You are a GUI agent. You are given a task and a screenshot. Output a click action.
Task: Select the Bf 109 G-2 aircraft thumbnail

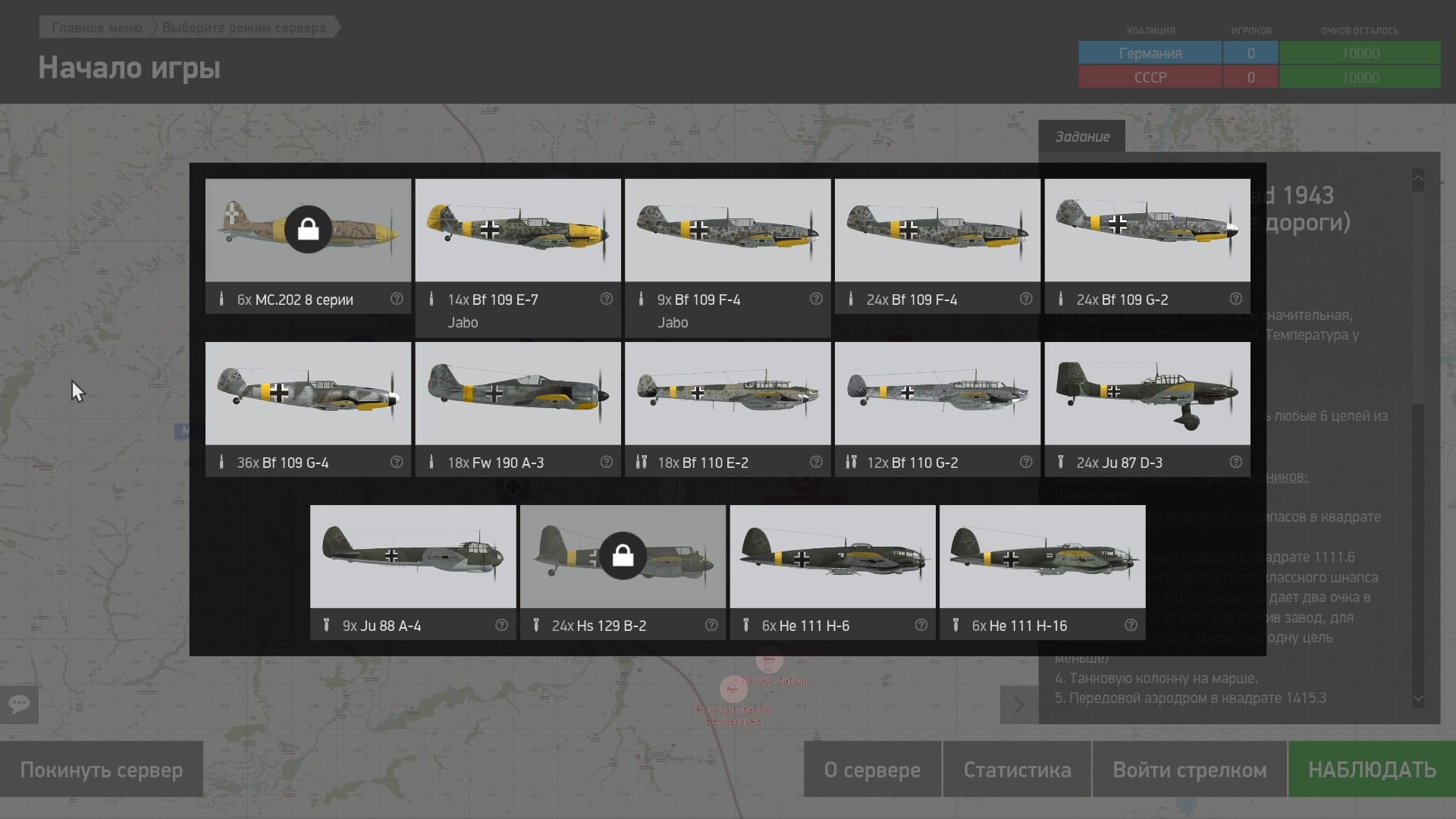tap(1147, 231)
